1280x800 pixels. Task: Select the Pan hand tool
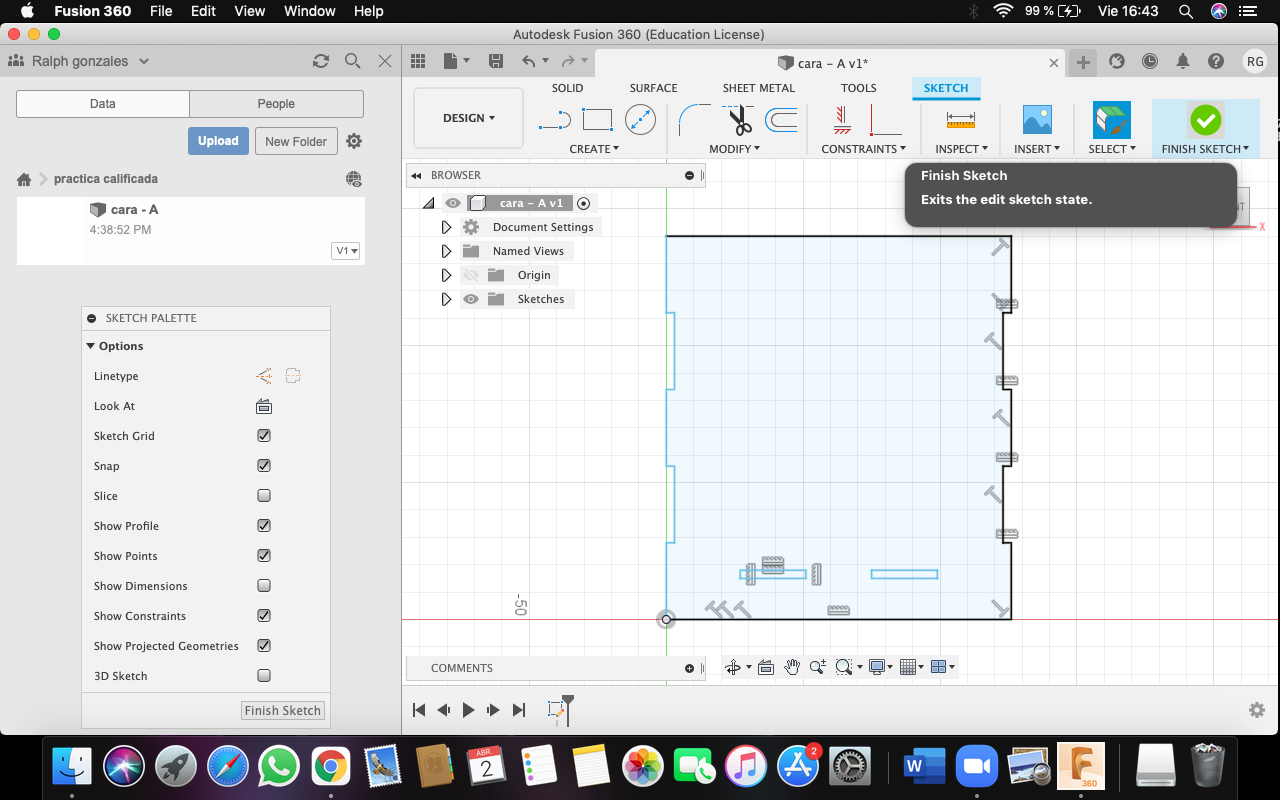pos(792,667)
